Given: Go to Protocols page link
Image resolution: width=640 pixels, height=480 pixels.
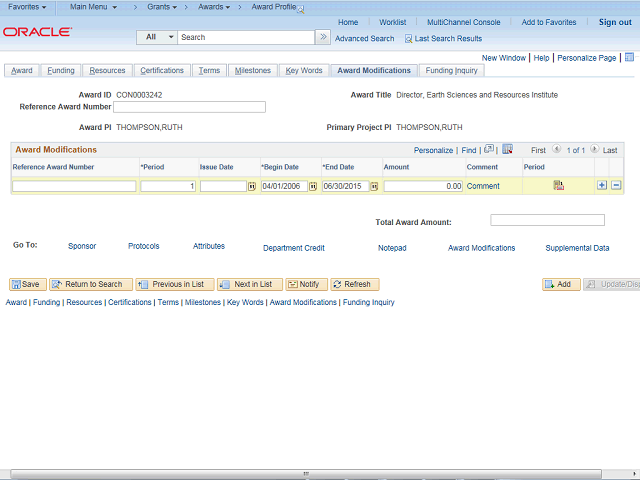Looking at the screenshot, I should coord(144,246).
